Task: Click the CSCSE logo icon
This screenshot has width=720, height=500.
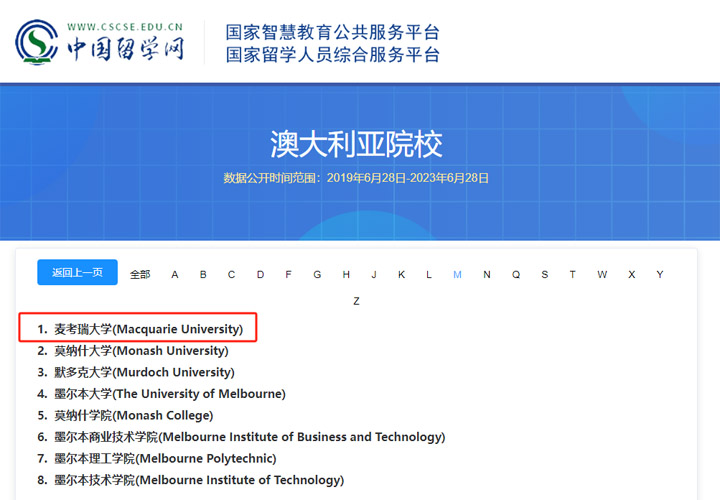Action: [37, 42]
